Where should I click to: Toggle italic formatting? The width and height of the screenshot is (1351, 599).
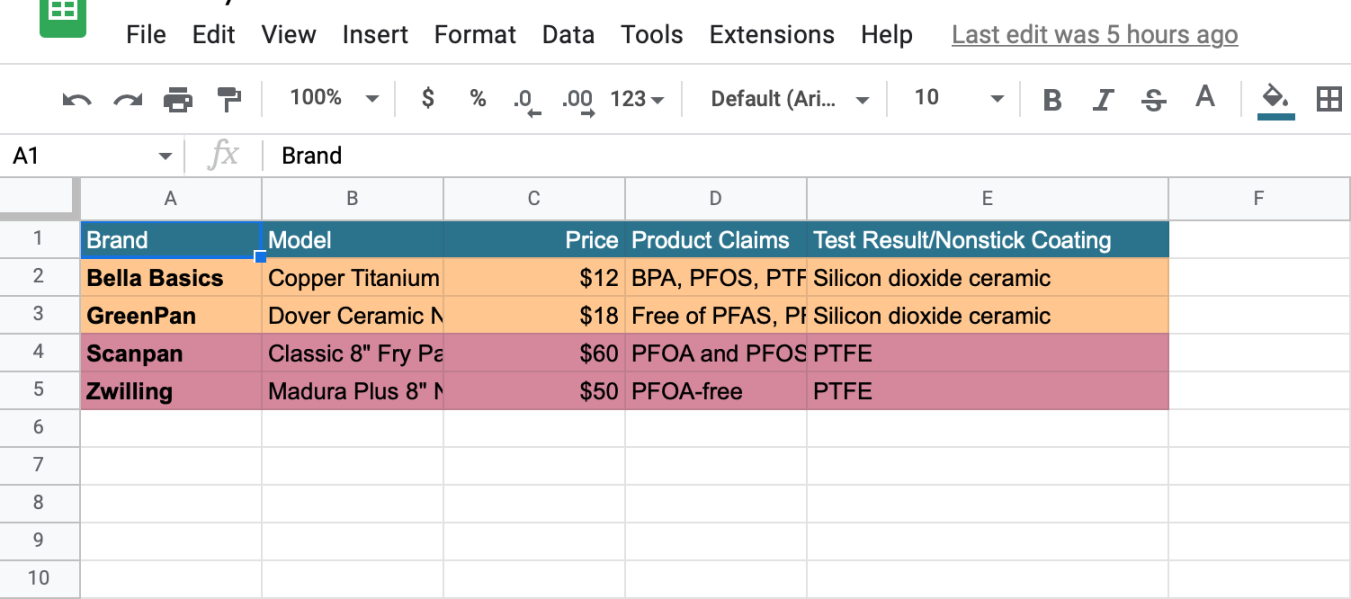click(x=1103, y=98)
